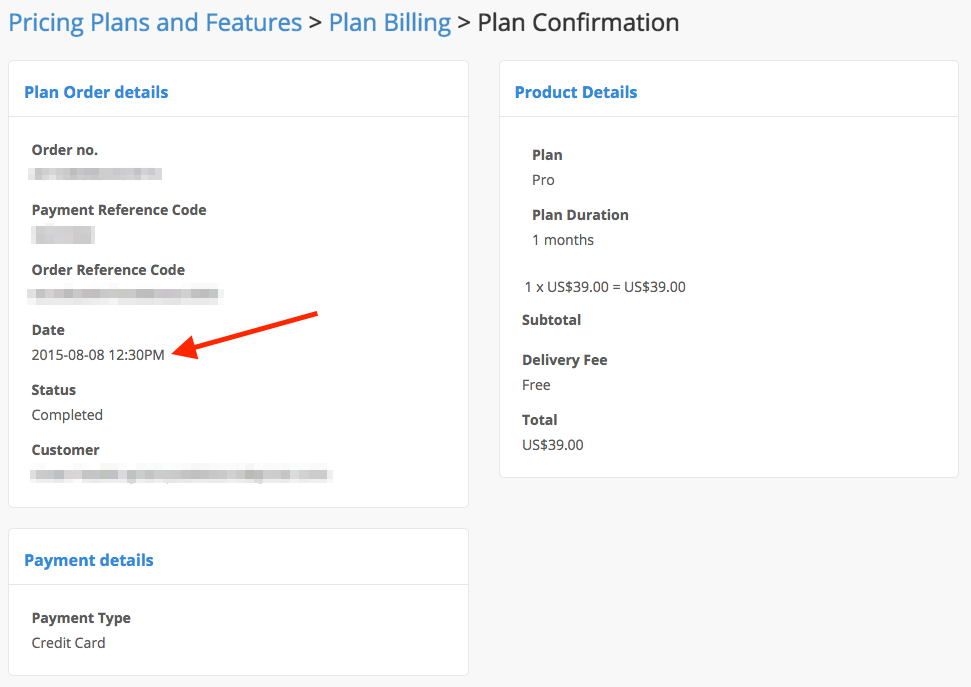Image resolution: width=971 pixels, height=687 pixels.
Task: Select the Completed status text
Action: tap(67, 415)
